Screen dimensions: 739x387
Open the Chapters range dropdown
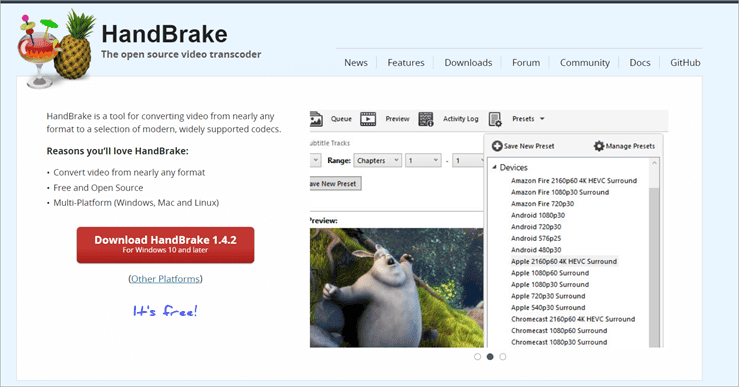point(378,161)
